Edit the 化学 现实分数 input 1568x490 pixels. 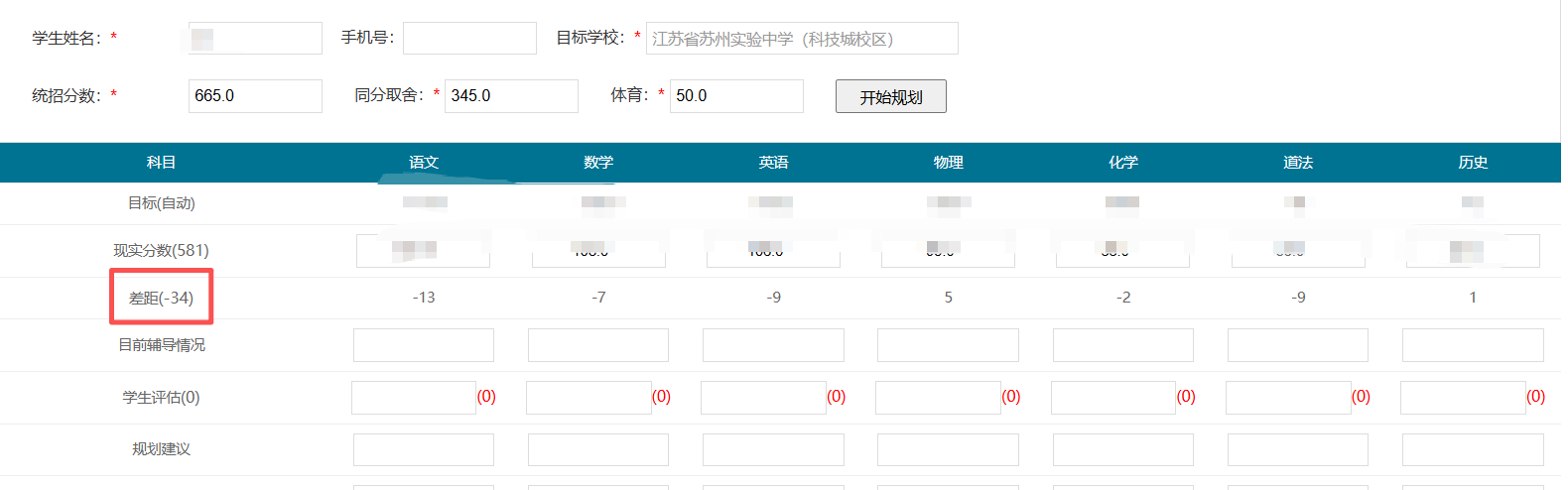pyautogui.click(x=1122, y=251)
